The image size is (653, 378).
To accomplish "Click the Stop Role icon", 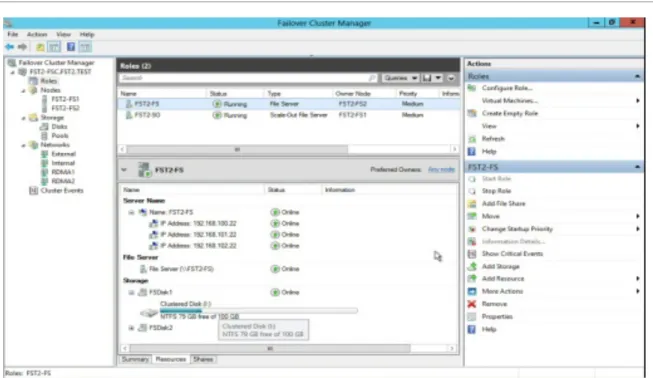I will click(472, 191).
